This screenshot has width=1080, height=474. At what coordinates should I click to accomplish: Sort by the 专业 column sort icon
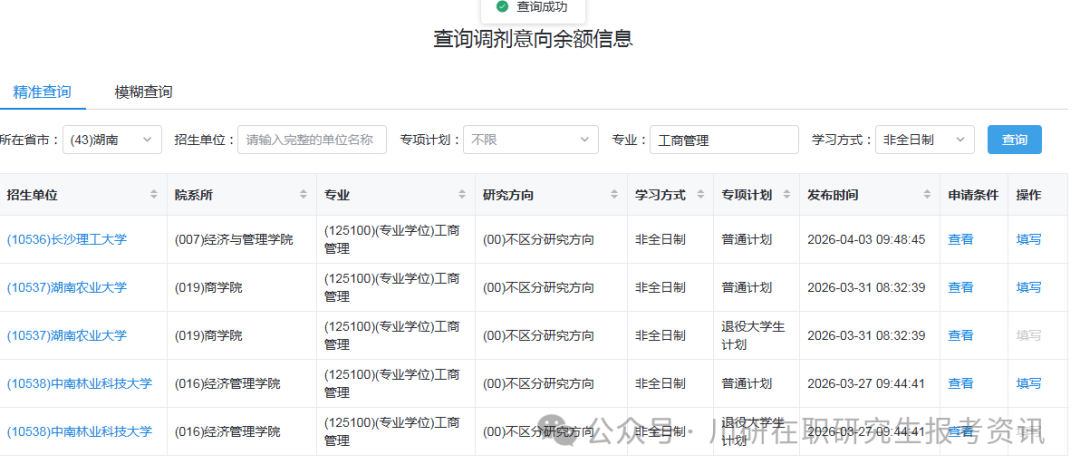point(462,195)
